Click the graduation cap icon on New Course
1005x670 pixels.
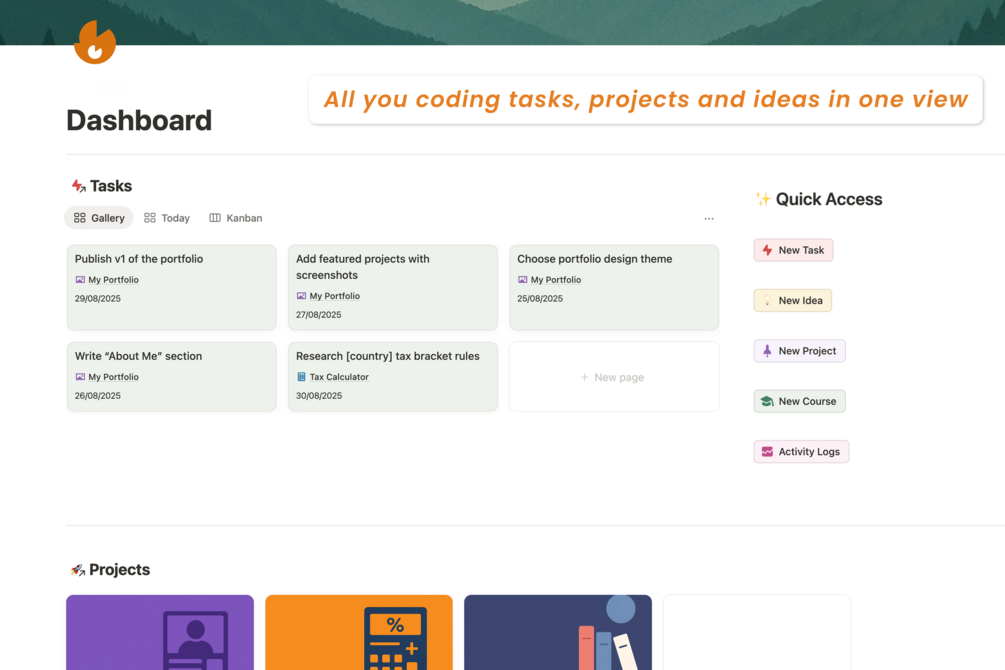pyautogui.click(x=767, y=401)
